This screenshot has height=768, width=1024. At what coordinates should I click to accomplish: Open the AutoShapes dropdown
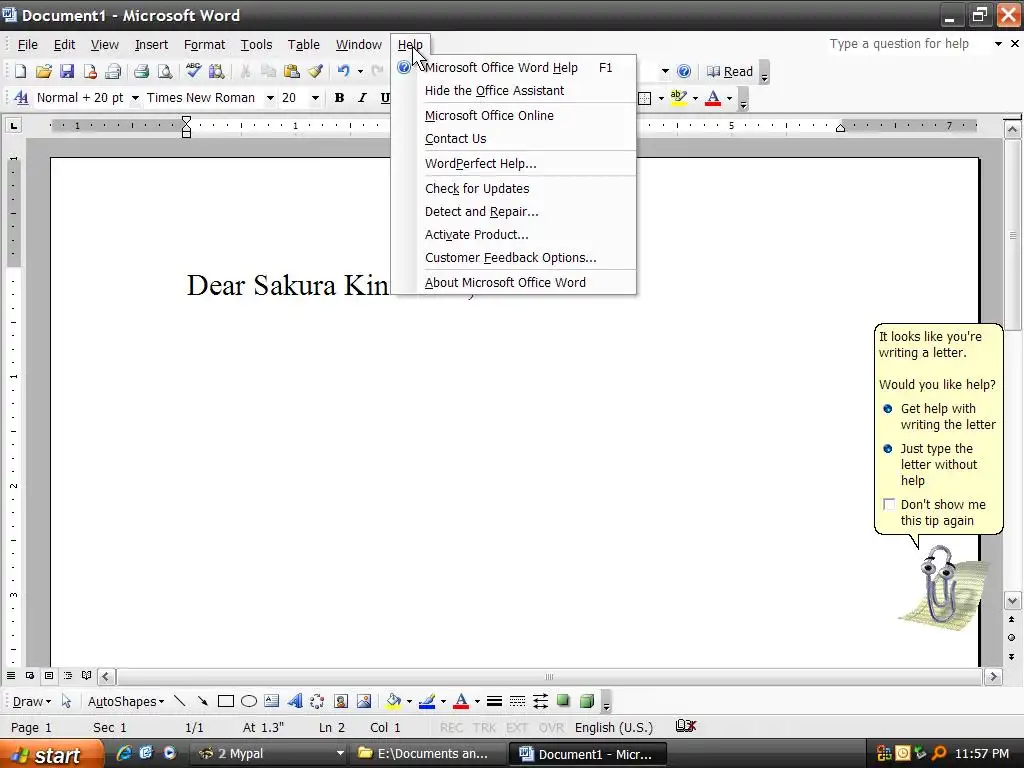(126, 701)
